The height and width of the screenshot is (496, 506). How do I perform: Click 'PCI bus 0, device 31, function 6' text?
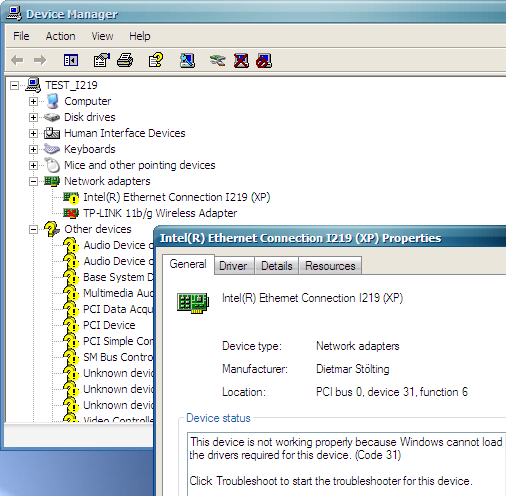(392, 392)
